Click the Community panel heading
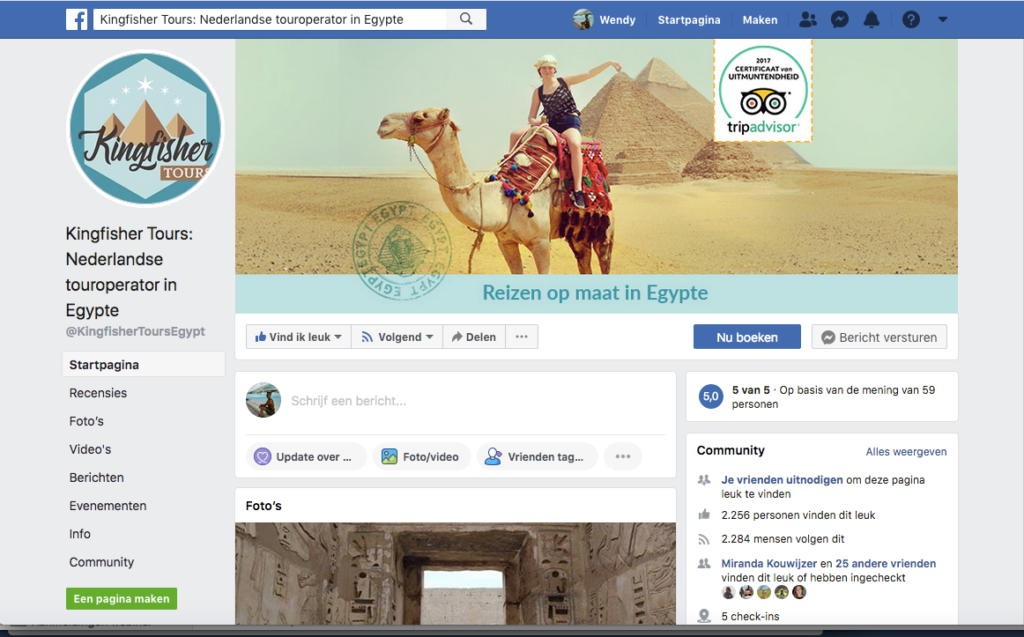 pyautogui.click(x=730, y=450)
